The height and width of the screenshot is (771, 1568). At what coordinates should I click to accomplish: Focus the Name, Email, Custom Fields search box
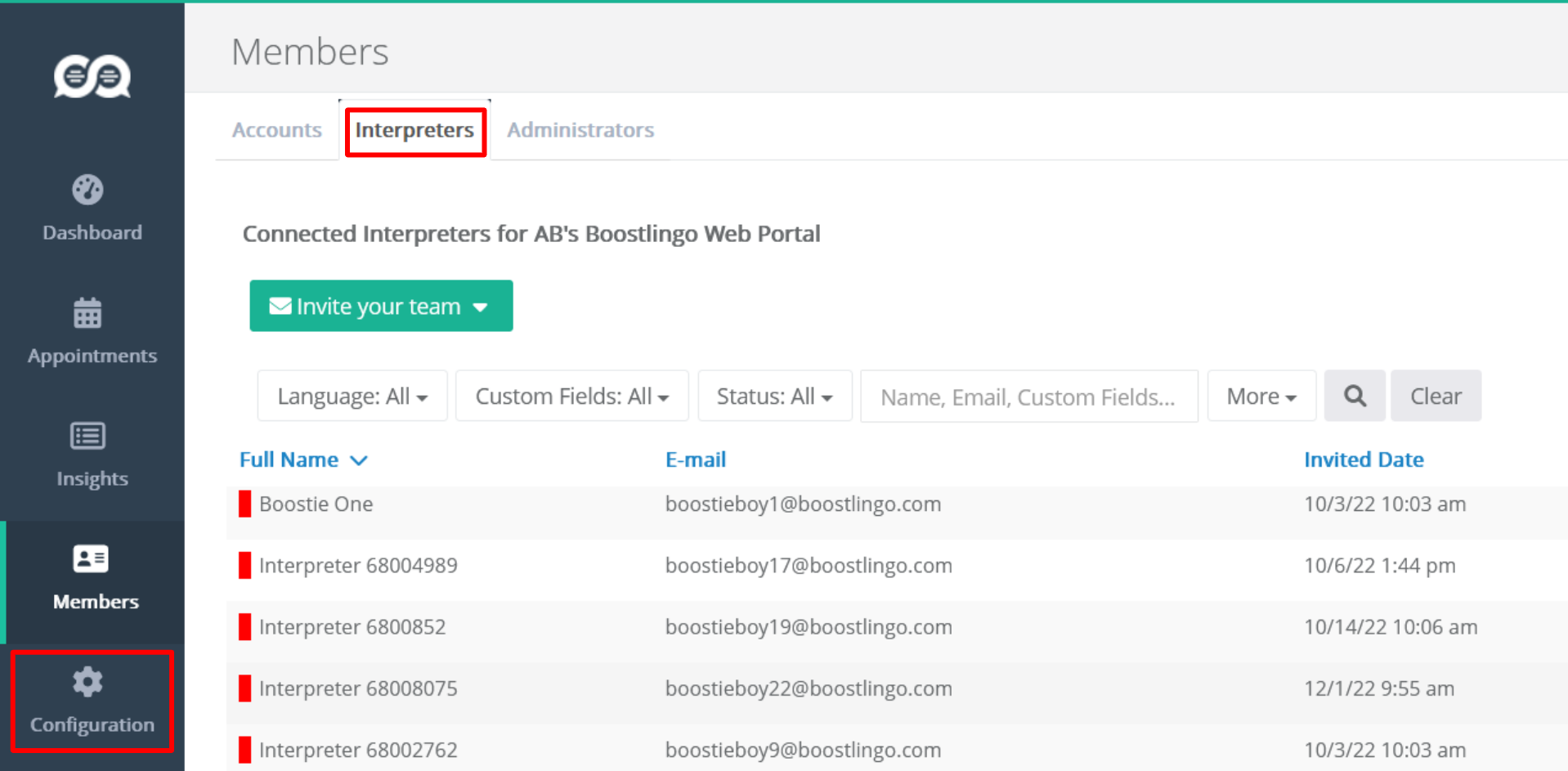point(1029,397)
